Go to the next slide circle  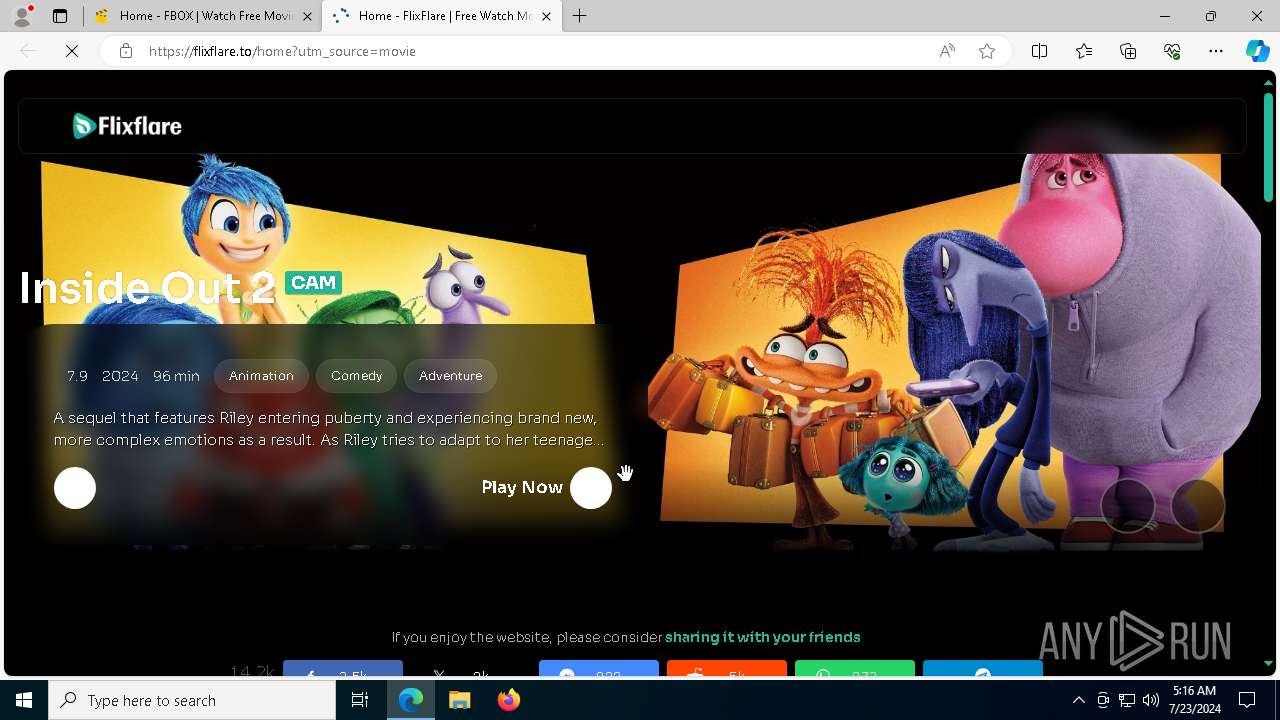[1198, 506]
